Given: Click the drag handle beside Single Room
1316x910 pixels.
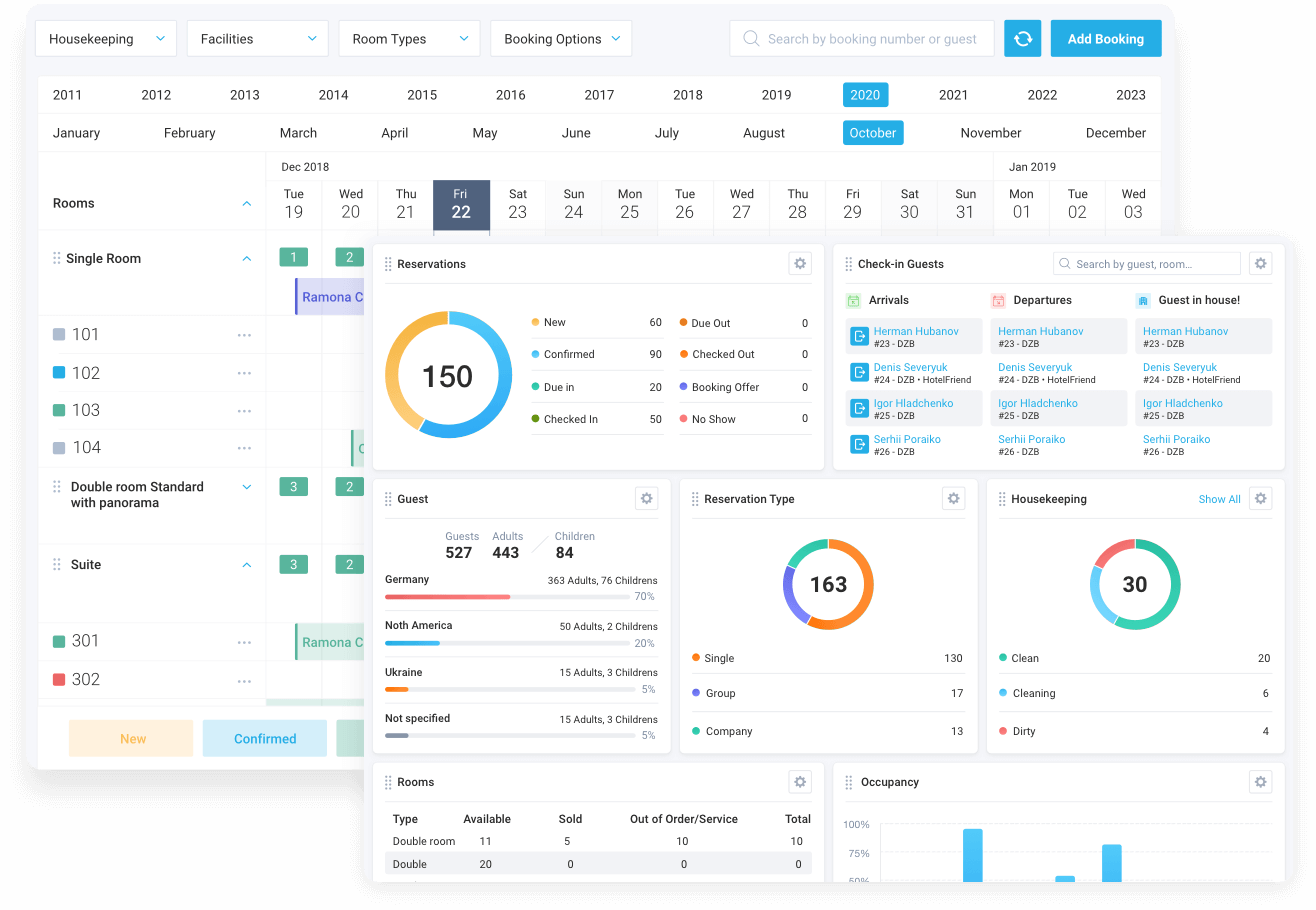Looking at the screenshot, I should click(x=55, y=258).
